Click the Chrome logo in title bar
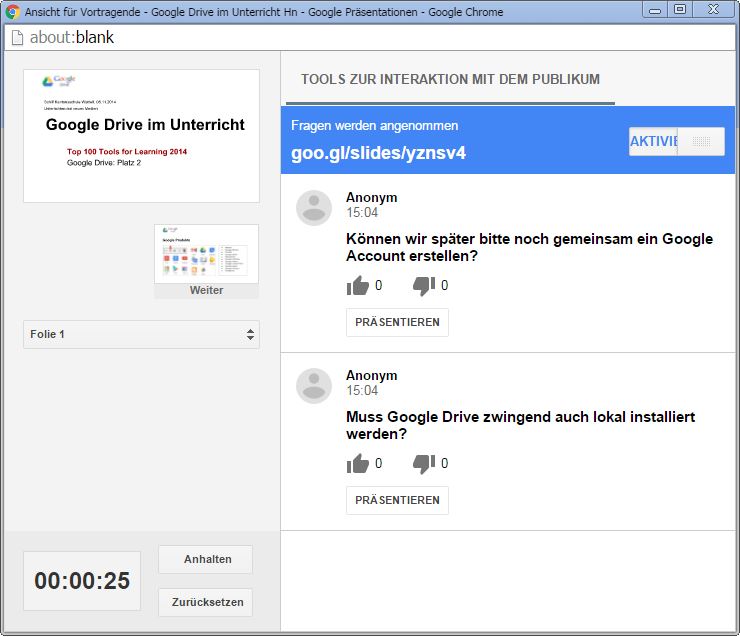 click(x=13, y=11)
